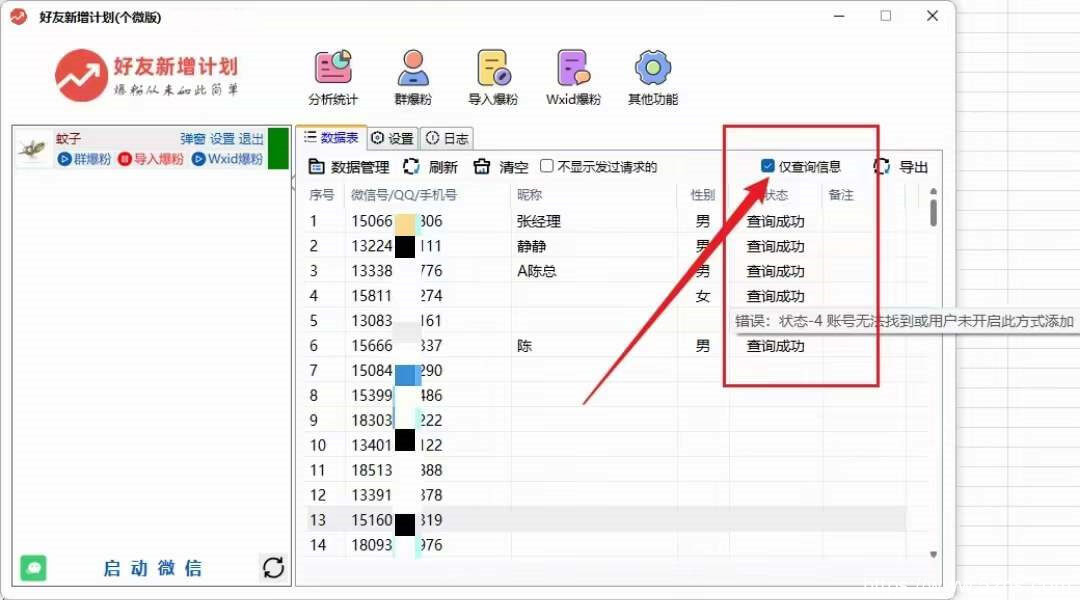Open 数据管理 in the data toolbar
The height and width of the screenshot is (600, 1080).
pyautogui.click(x=349, y=167)
